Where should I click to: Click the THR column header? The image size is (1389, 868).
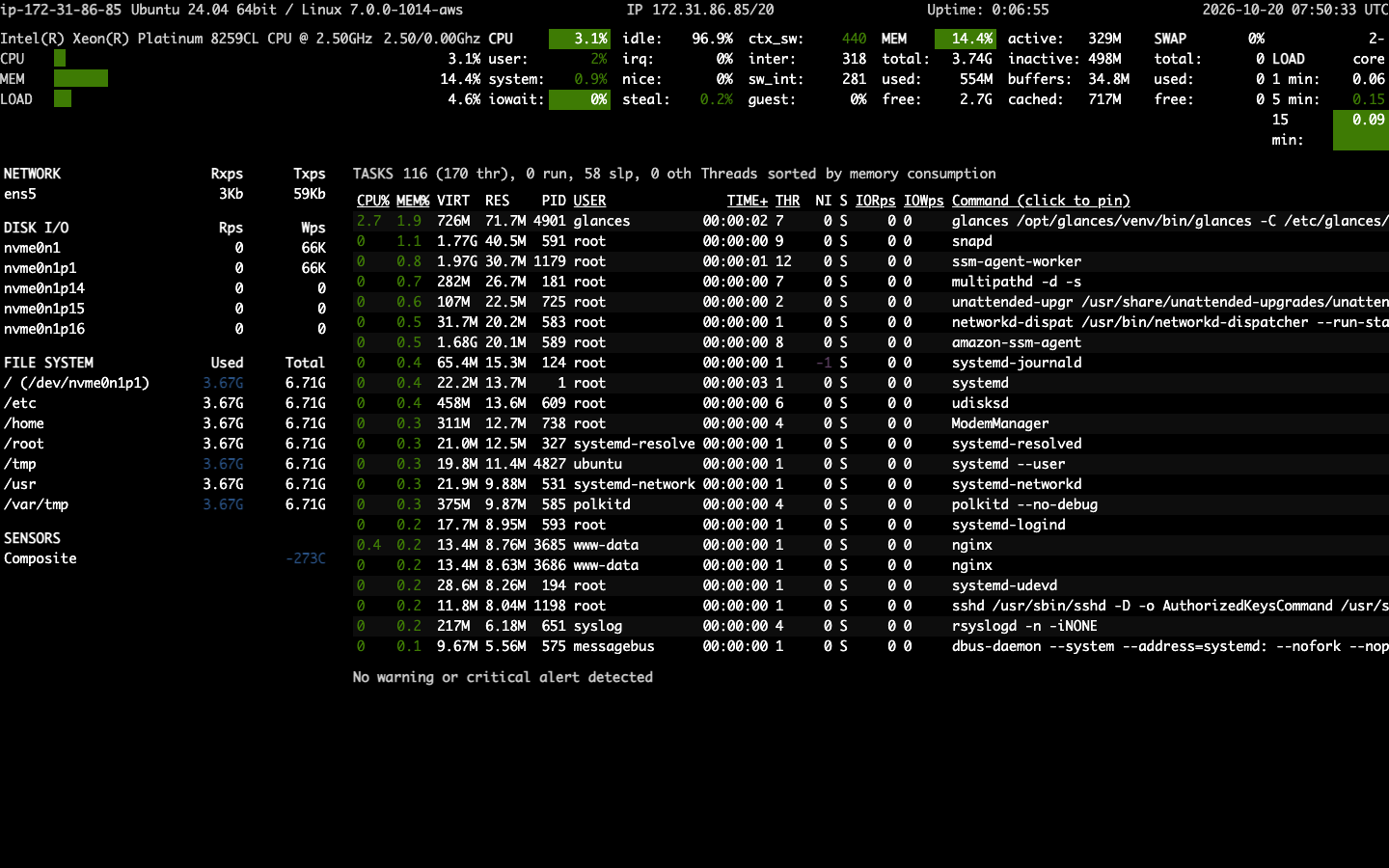tap(787, 201)
